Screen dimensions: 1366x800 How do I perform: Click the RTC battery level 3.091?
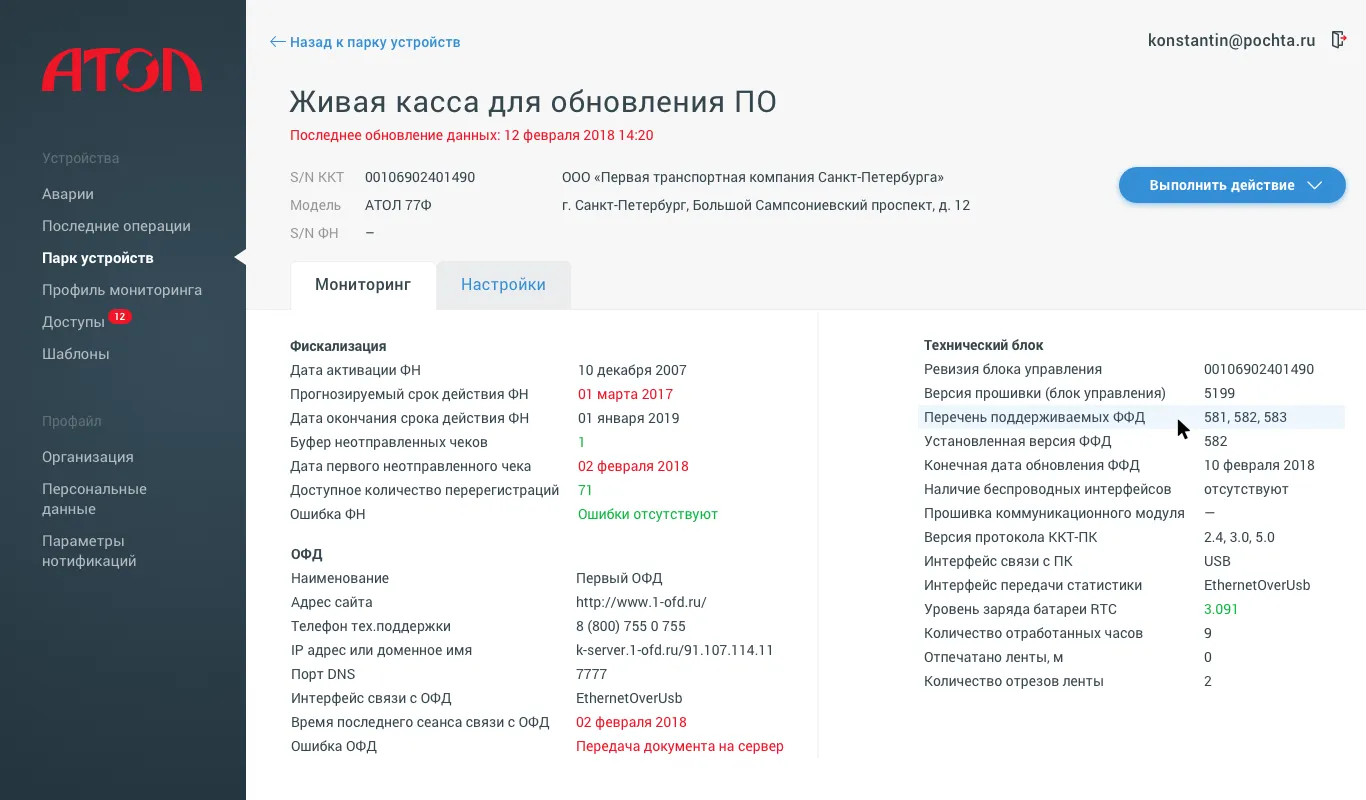[1221, 609]
